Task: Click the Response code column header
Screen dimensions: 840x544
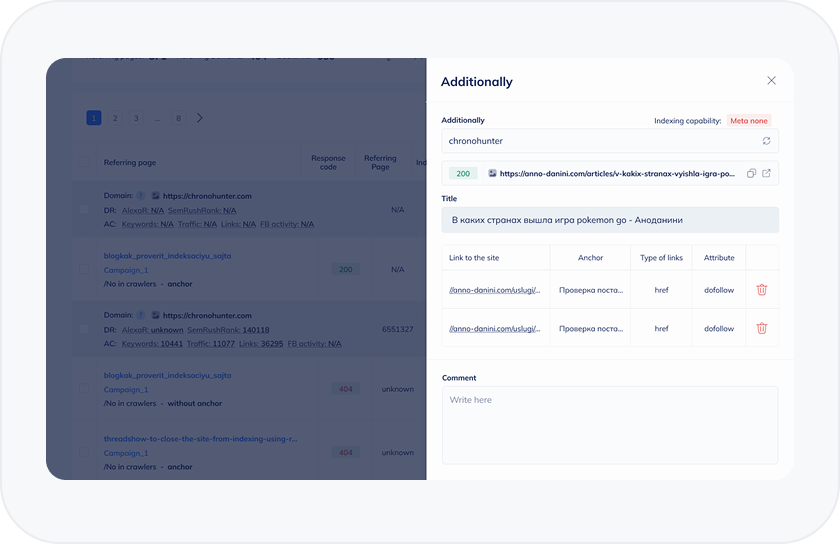Action: [328, 162]
